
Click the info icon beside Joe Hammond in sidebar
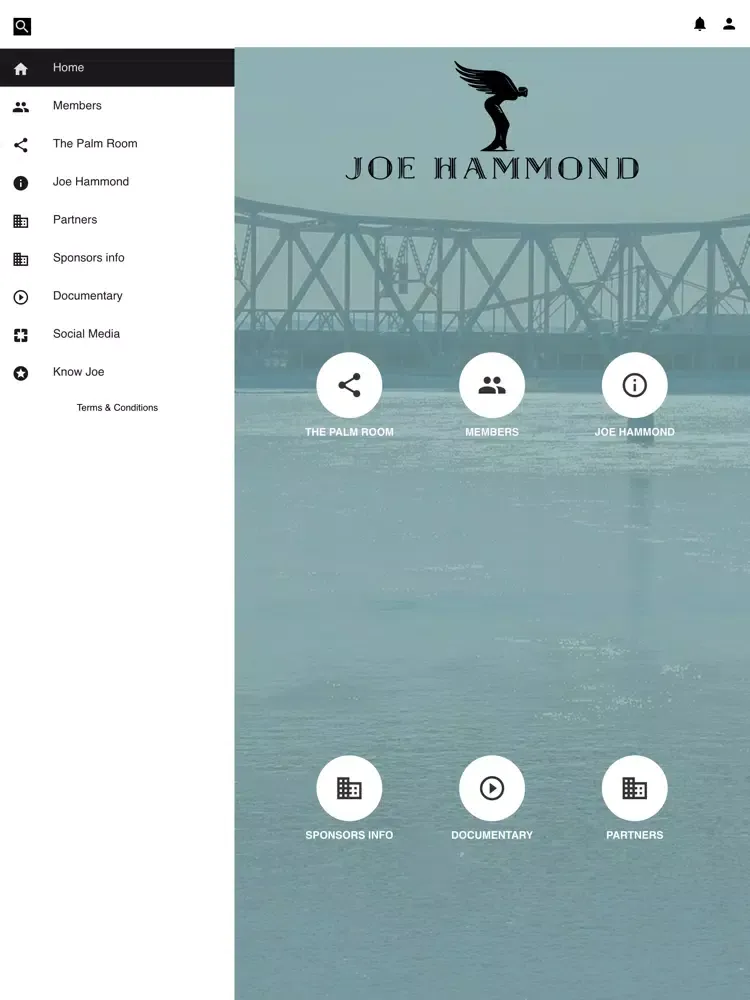[21, 183]
